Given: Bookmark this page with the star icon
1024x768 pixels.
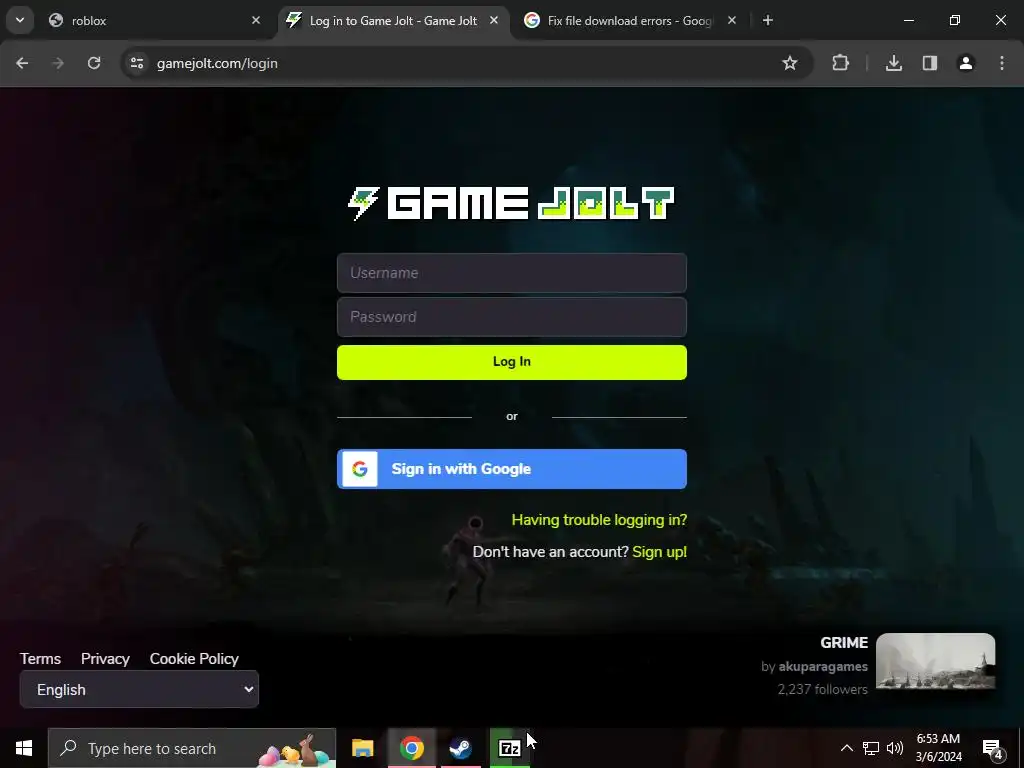Looking at the screenshot, I should [x=790, y=63].
